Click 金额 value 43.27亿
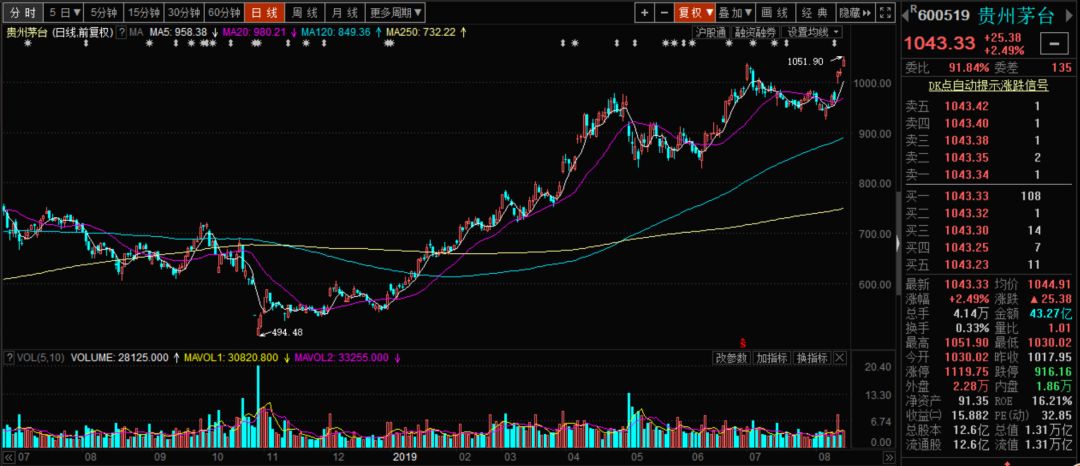The width and height of the screenshot is (1080, 466). (1051, 313)
